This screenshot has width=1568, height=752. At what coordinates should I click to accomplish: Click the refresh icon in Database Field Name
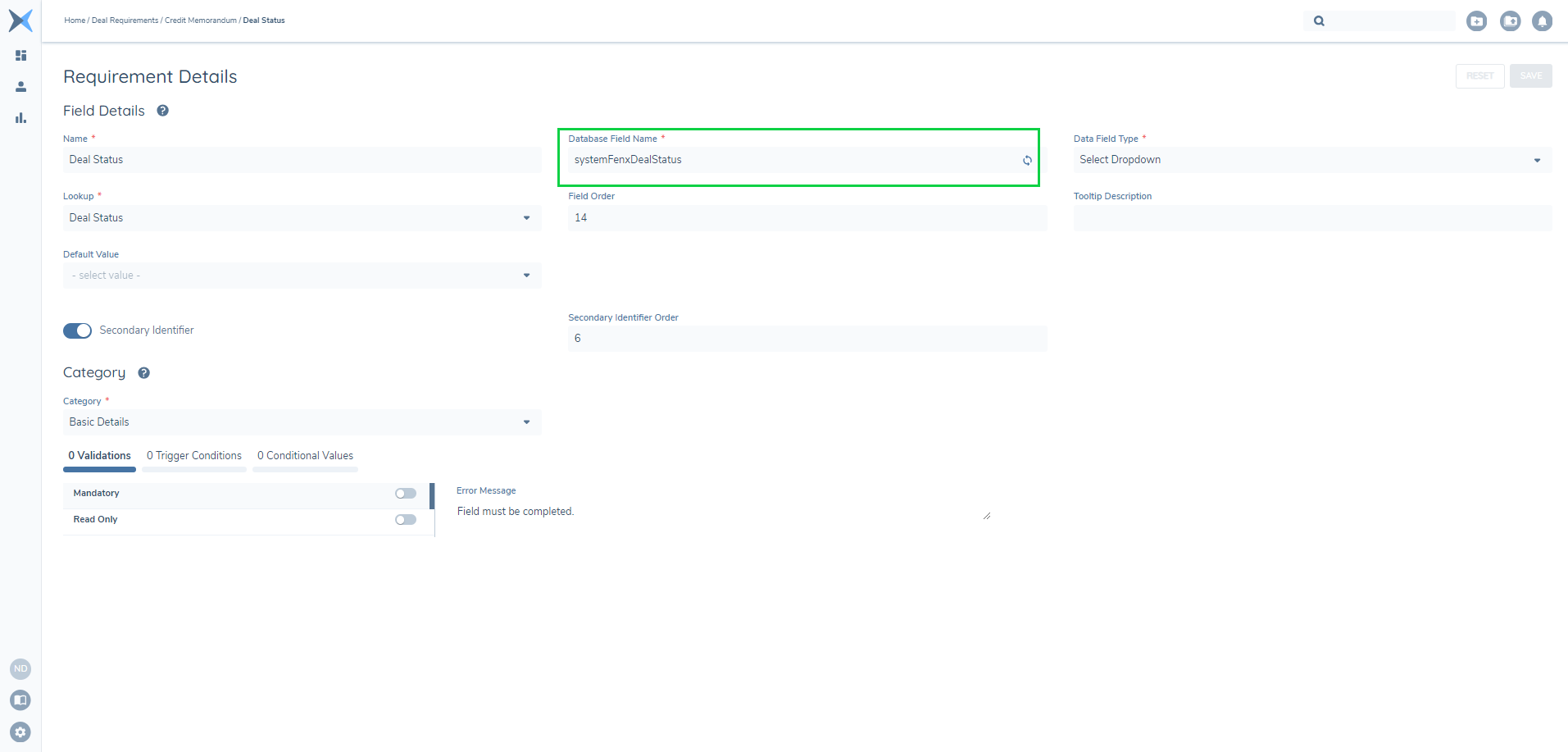point(1027,161)
